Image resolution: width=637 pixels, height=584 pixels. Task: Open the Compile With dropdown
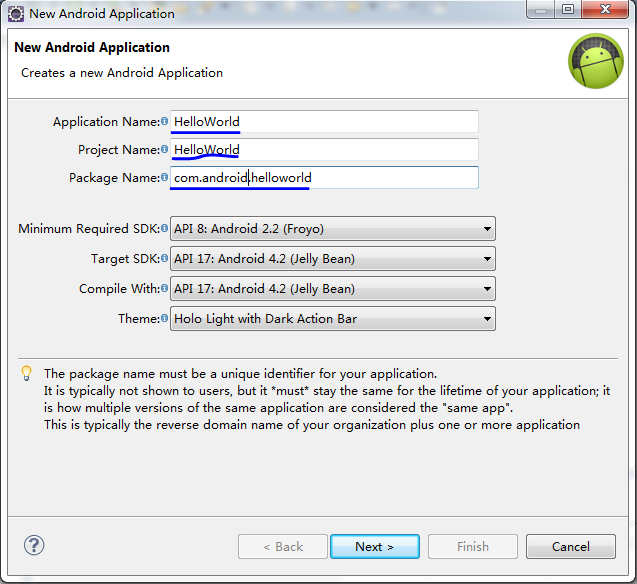pyautogui.click(x=333, y=289)
